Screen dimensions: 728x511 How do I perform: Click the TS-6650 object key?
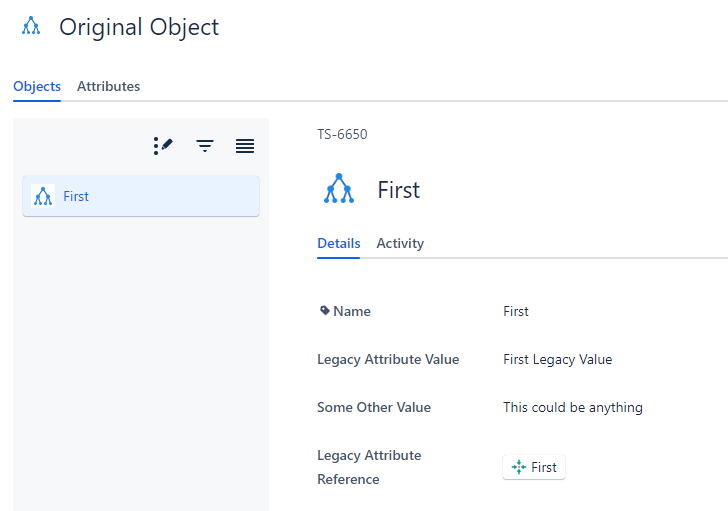click(x=342, y=134)
